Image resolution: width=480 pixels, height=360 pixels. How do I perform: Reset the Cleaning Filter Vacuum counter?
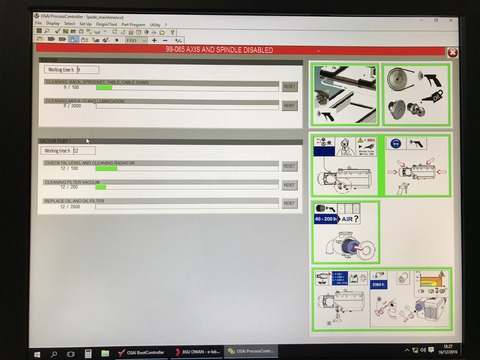tap(289, 185)
